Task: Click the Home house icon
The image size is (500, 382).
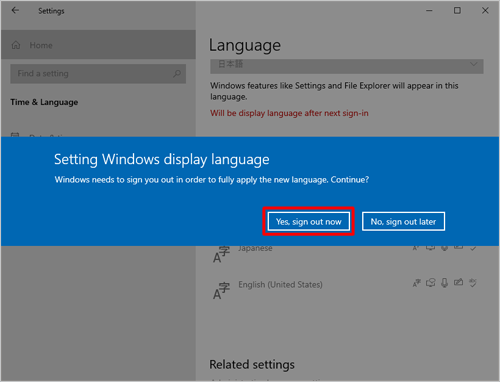Action: [16, 45]
